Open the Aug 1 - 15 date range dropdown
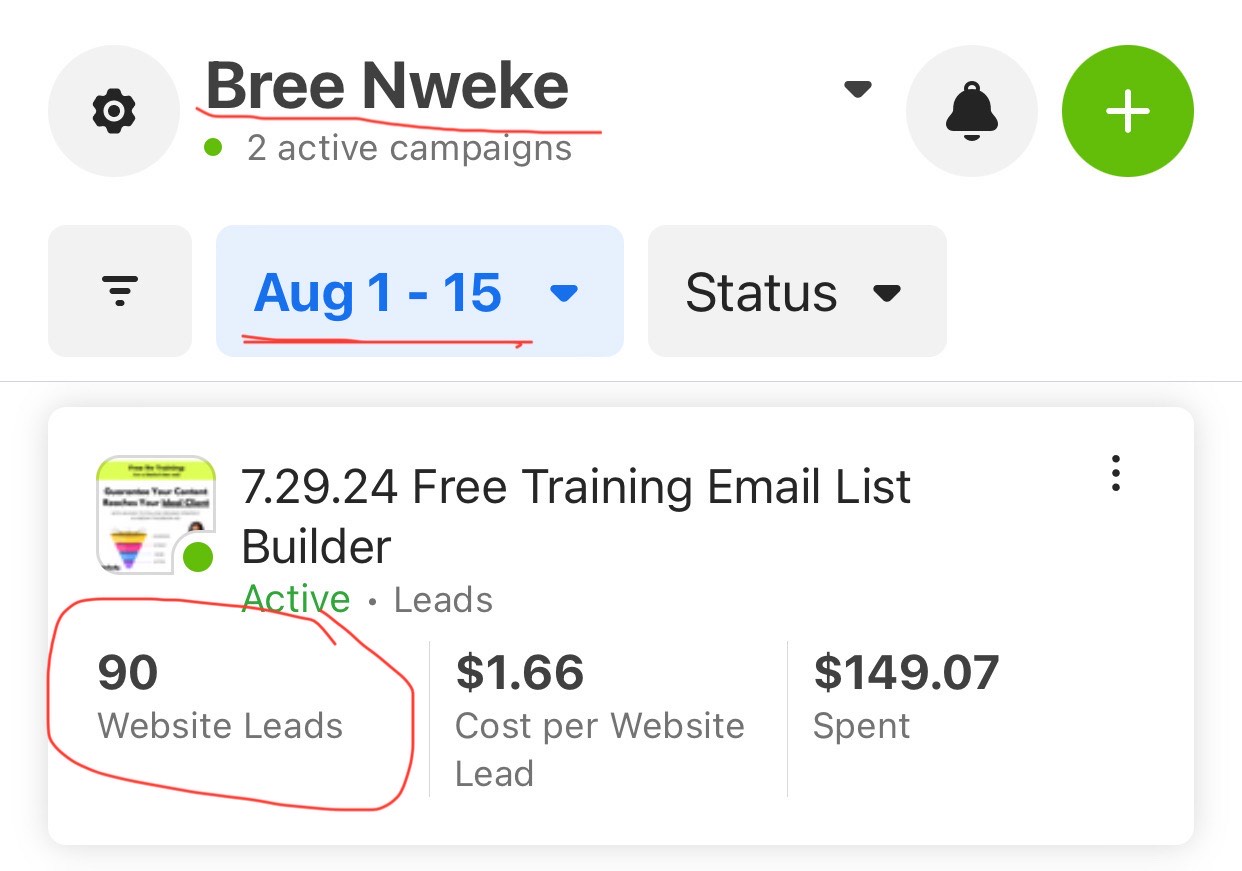Screen dimensions: 1242x871 pos(419,291)
